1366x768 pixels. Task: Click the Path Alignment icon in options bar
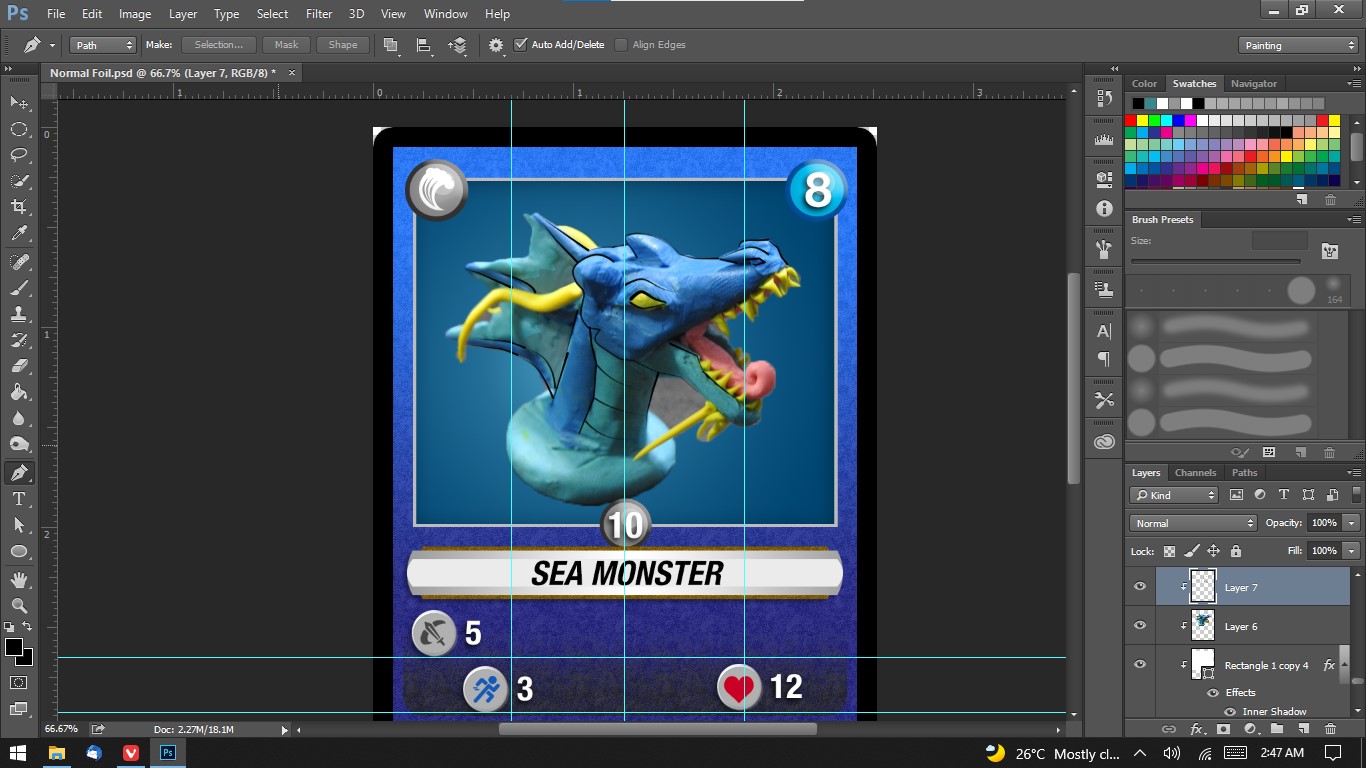pos(424,45)
